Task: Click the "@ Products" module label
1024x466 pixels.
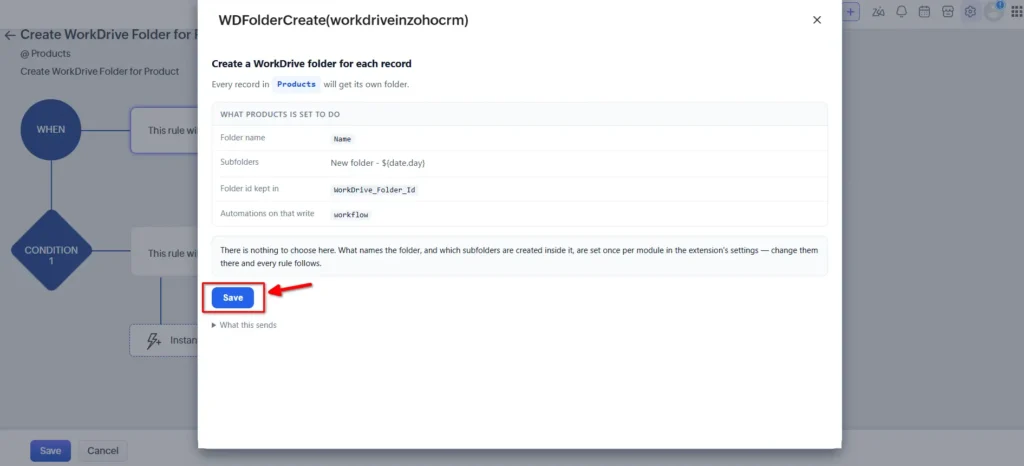Action: click(x=45, y=54)
